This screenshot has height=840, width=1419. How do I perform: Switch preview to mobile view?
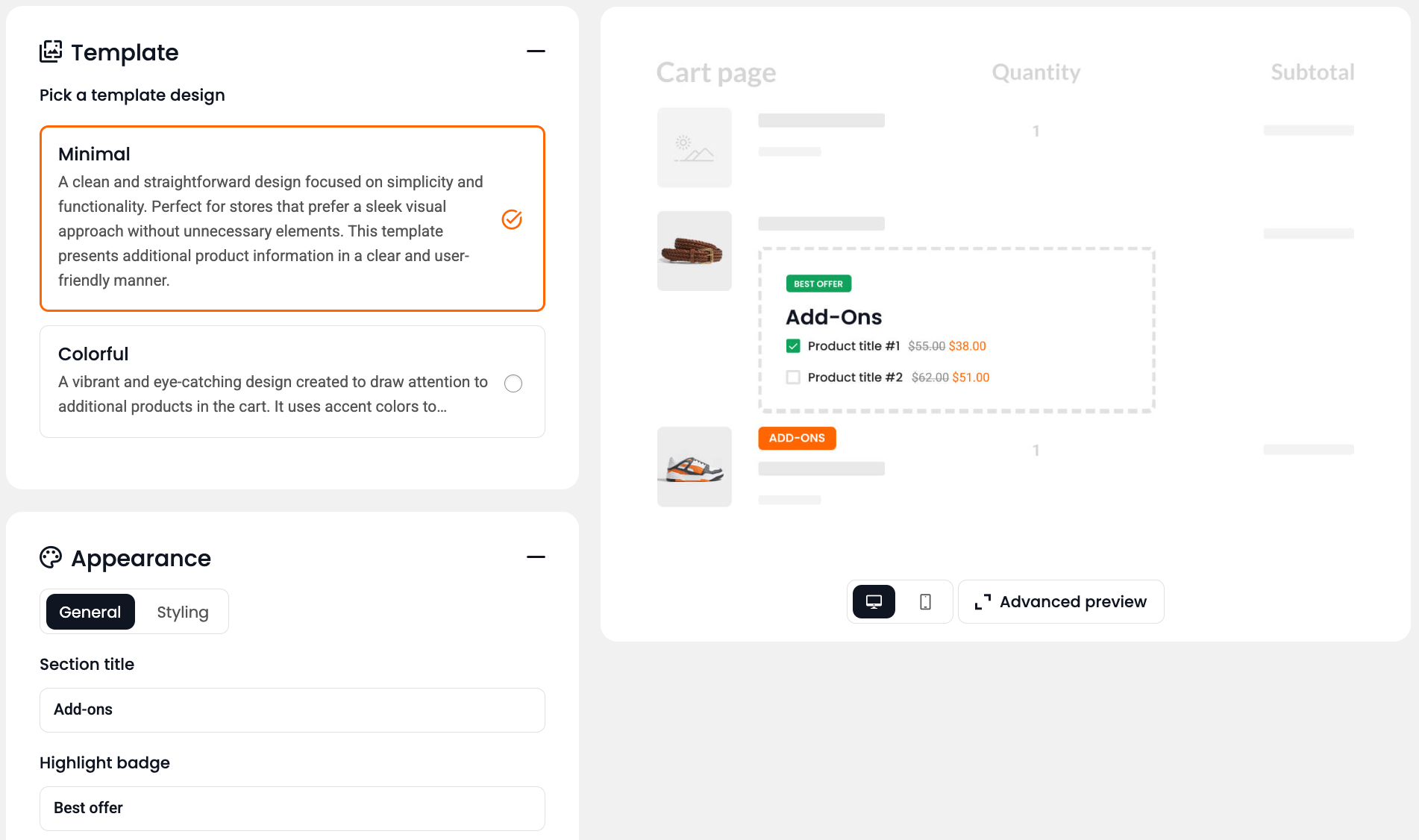[x=925, y=601]
